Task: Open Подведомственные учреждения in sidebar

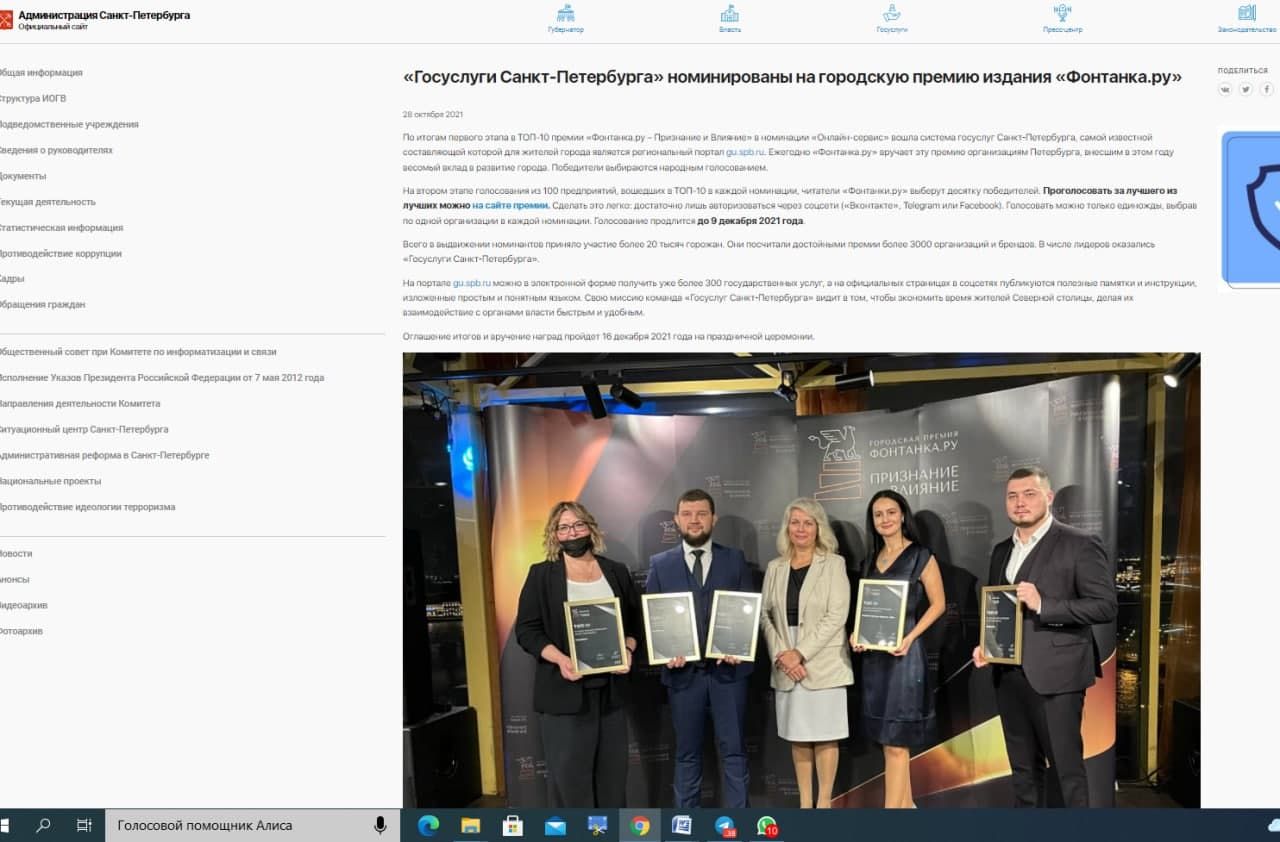Action: [x=69, y=125]
